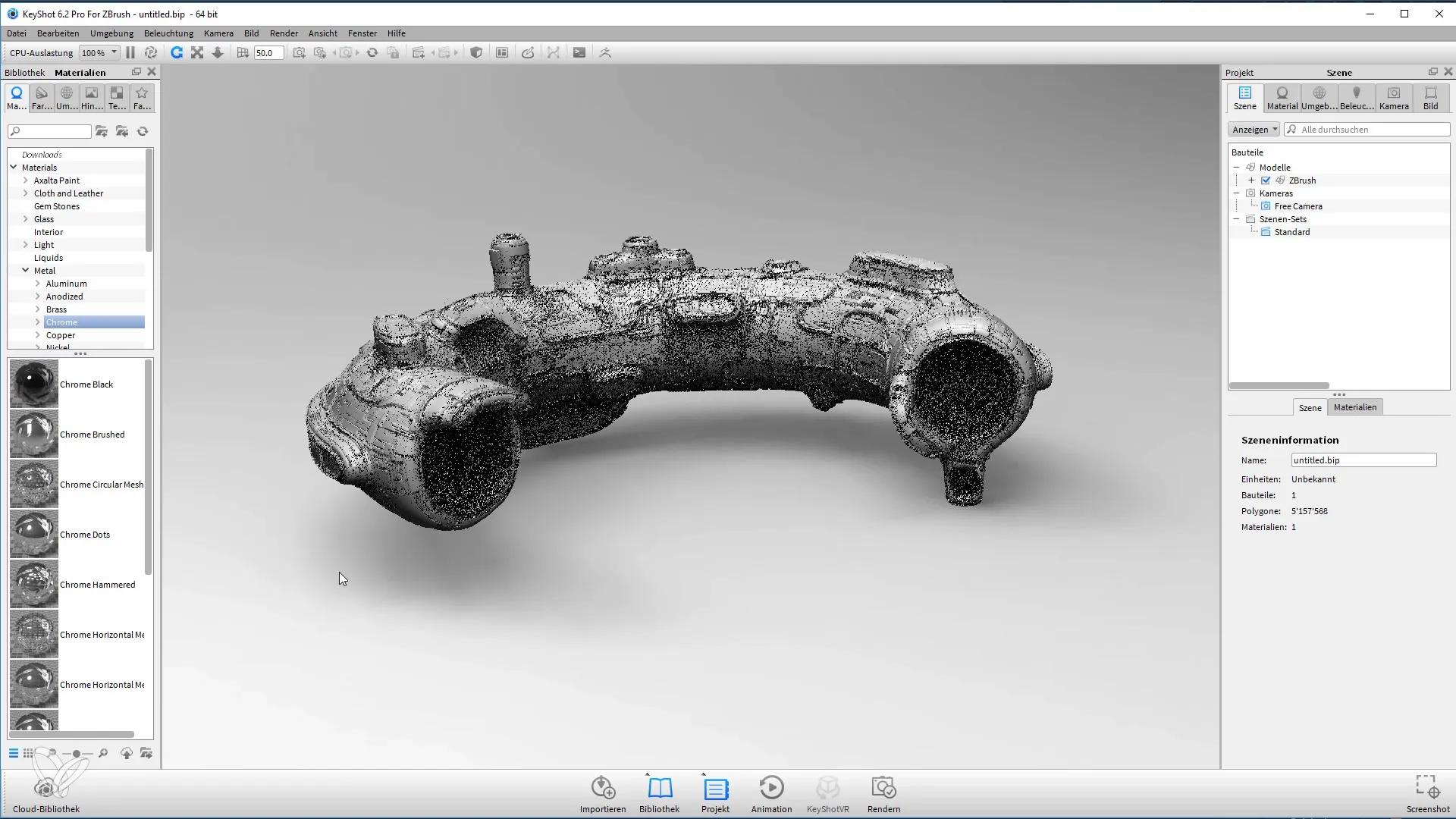
Task: Click horizontal scrollbar in scene tree
Action: (1279, 386)
